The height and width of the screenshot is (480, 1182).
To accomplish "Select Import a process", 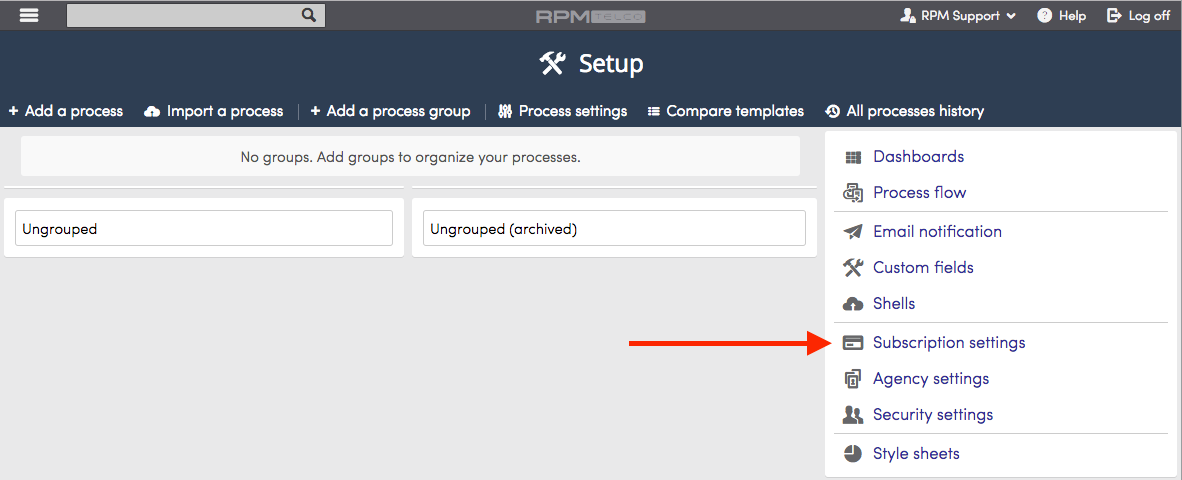I will click(213, 112).
